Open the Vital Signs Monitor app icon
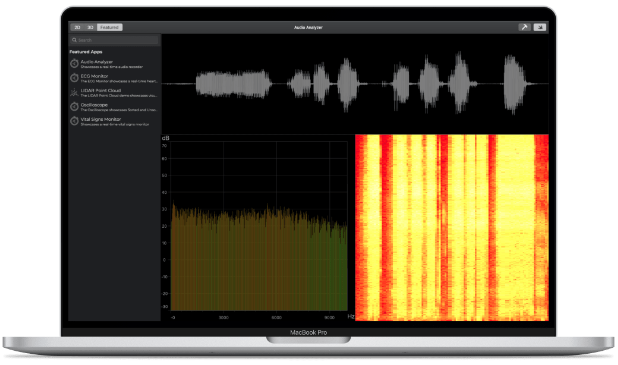The width and height of the screenshot is (618, 365). [x=74, y=121]
